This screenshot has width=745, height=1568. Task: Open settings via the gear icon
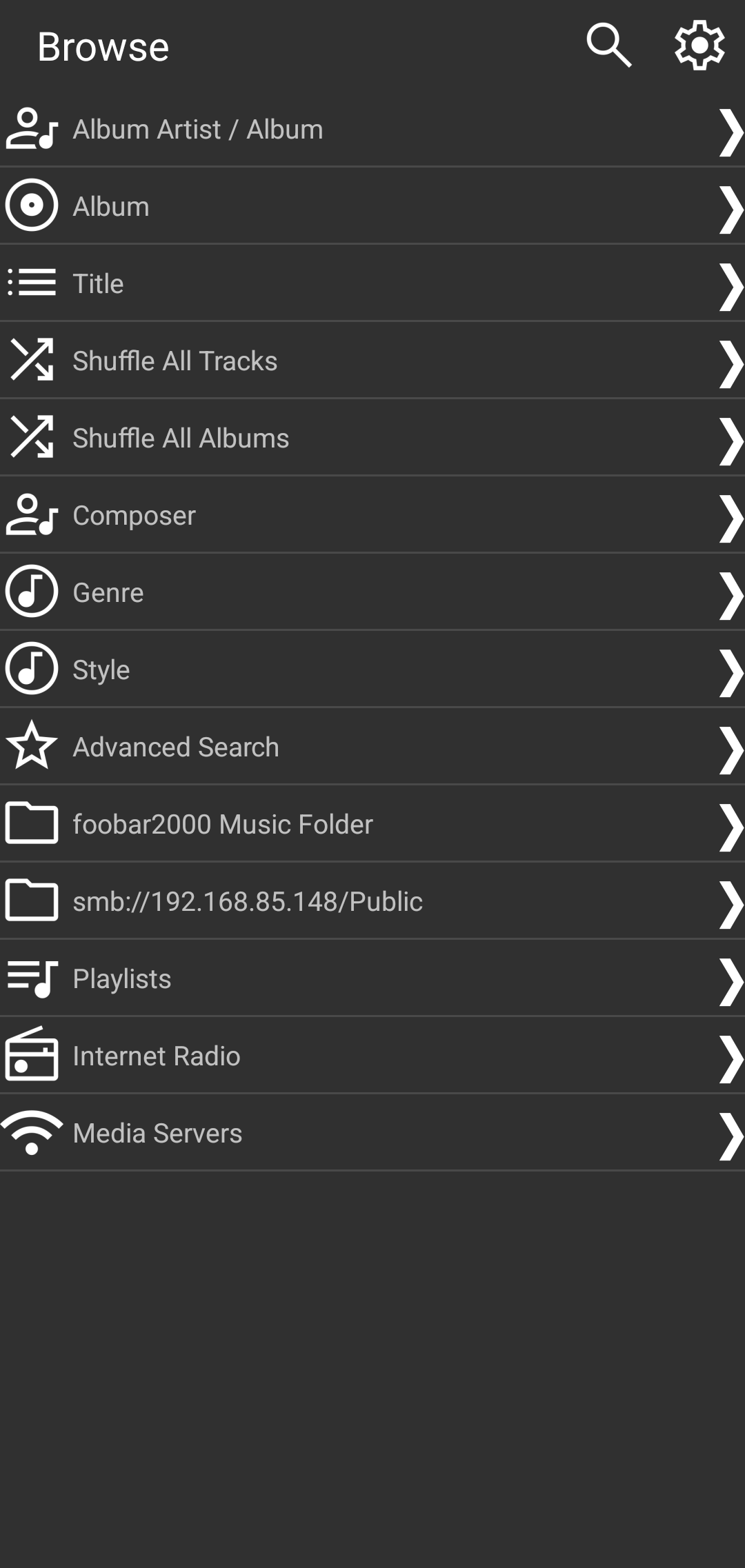(699, 46)
